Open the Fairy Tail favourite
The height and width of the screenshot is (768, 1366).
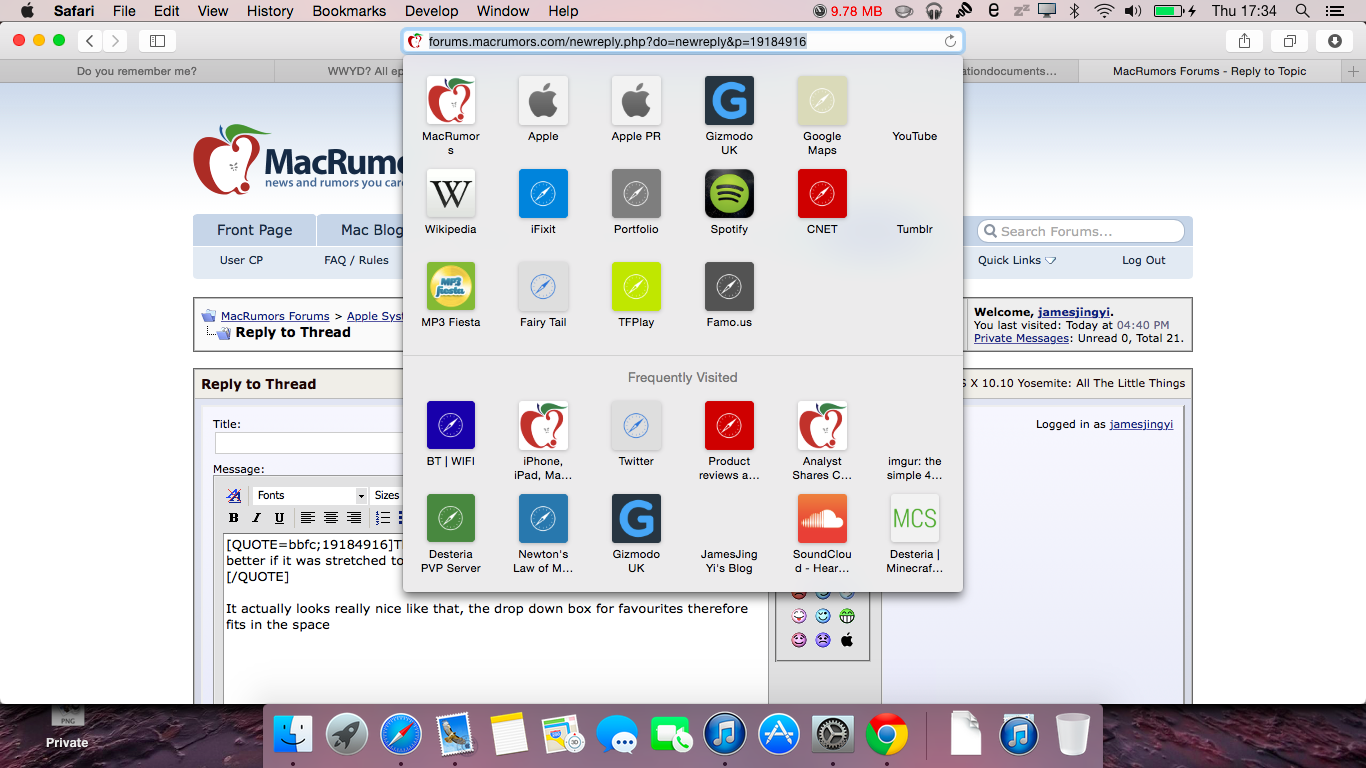pos(543,287)
